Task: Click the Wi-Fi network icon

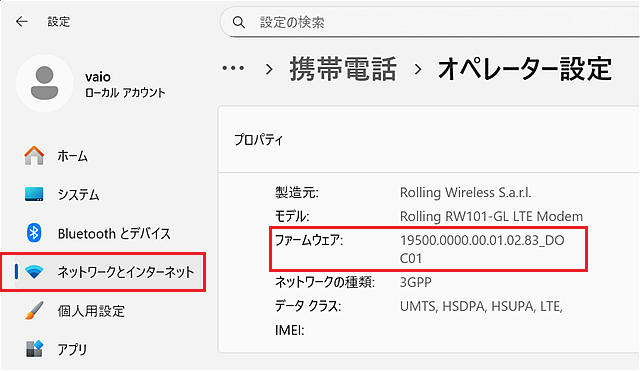Action: point(34,271)
